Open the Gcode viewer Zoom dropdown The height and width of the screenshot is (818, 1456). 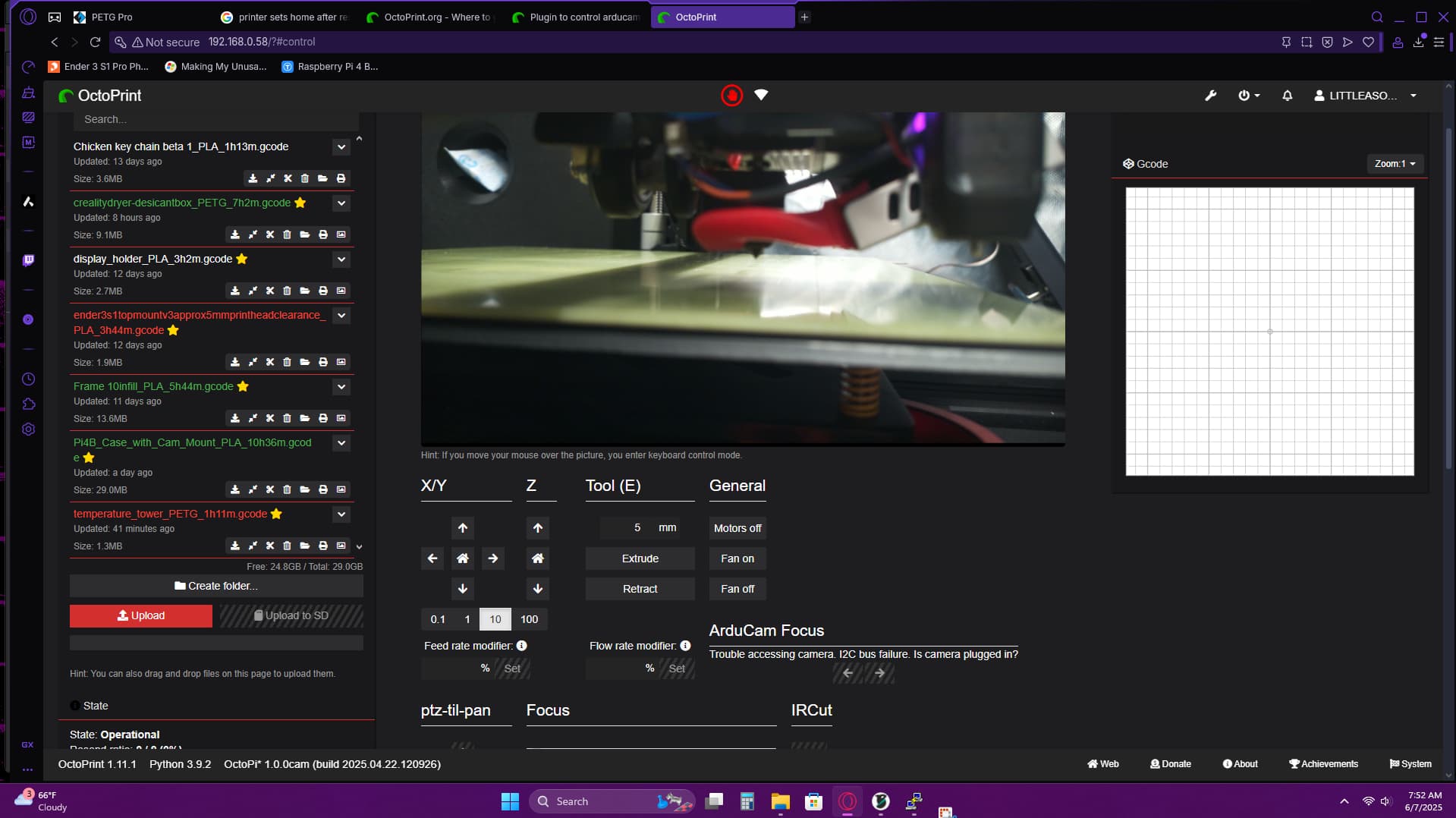1395,164
